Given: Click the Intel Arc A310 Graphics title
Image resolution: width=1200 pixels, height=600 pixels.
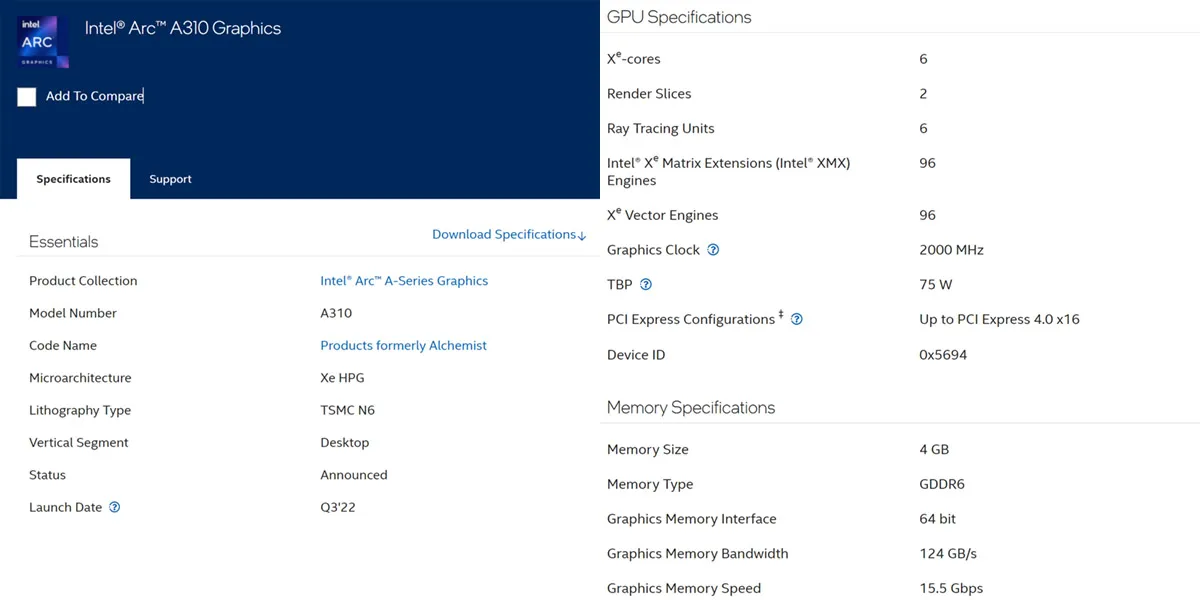Looking at the screenshot, I should coord(183,28).
